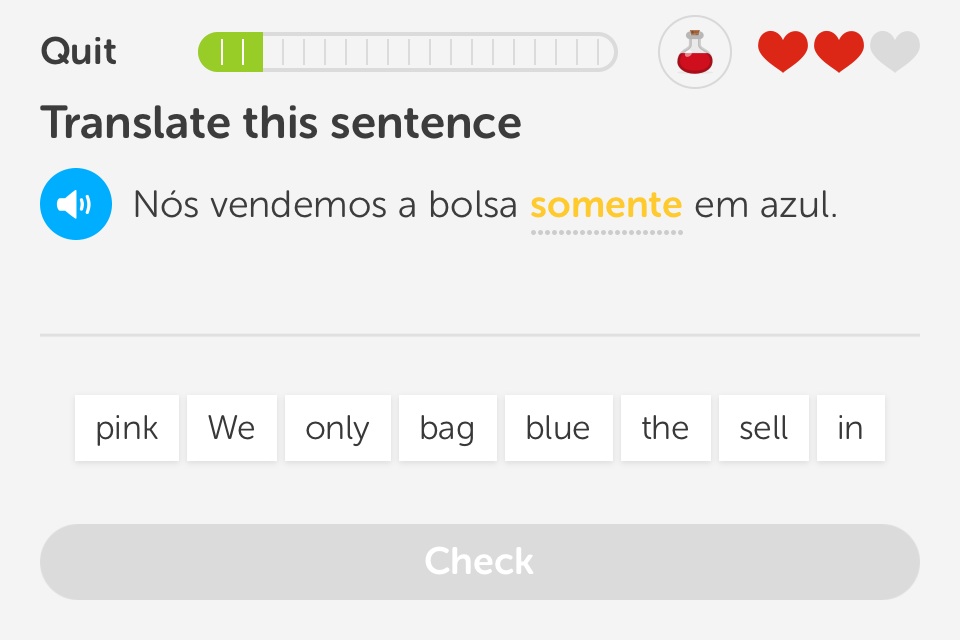Show hint for highlighted word "somente"
Image resolution: width=960 pixels, height=640 pixels.
pos(606,206)
